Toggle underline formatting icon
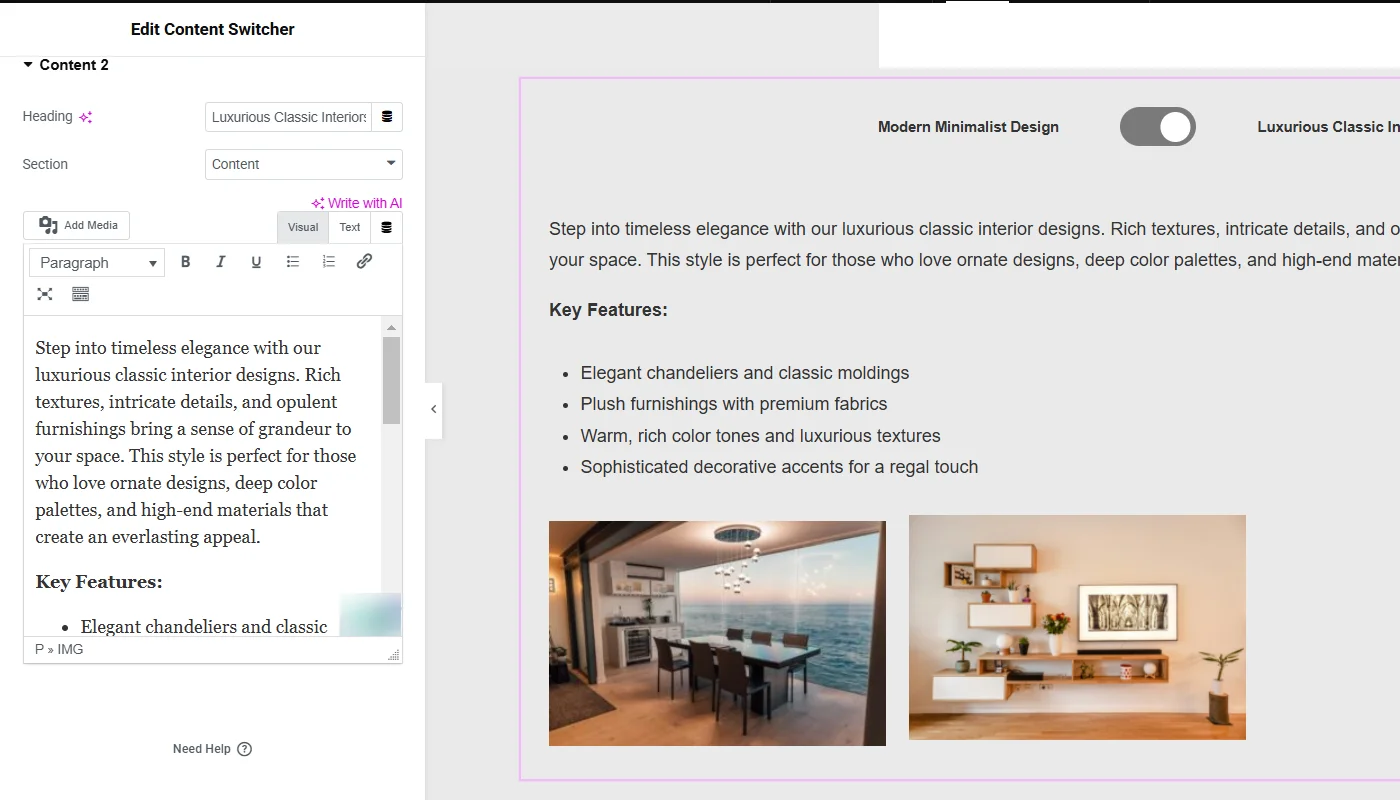Screen dimensions: 1400x800 click(x=256, y=262)
